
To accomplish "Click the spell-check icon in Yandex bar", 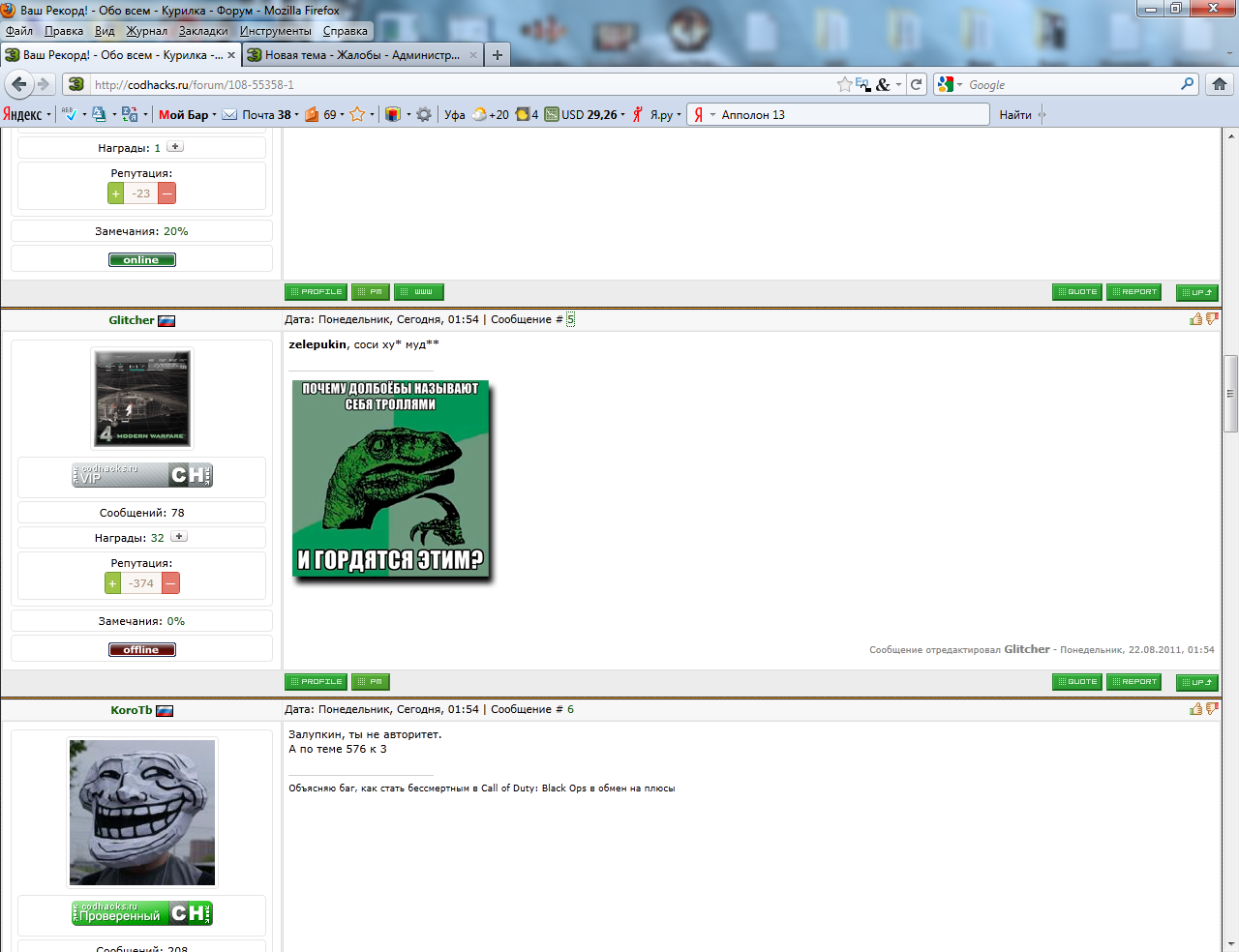I will pyautogui.click(x=69, y=114).
